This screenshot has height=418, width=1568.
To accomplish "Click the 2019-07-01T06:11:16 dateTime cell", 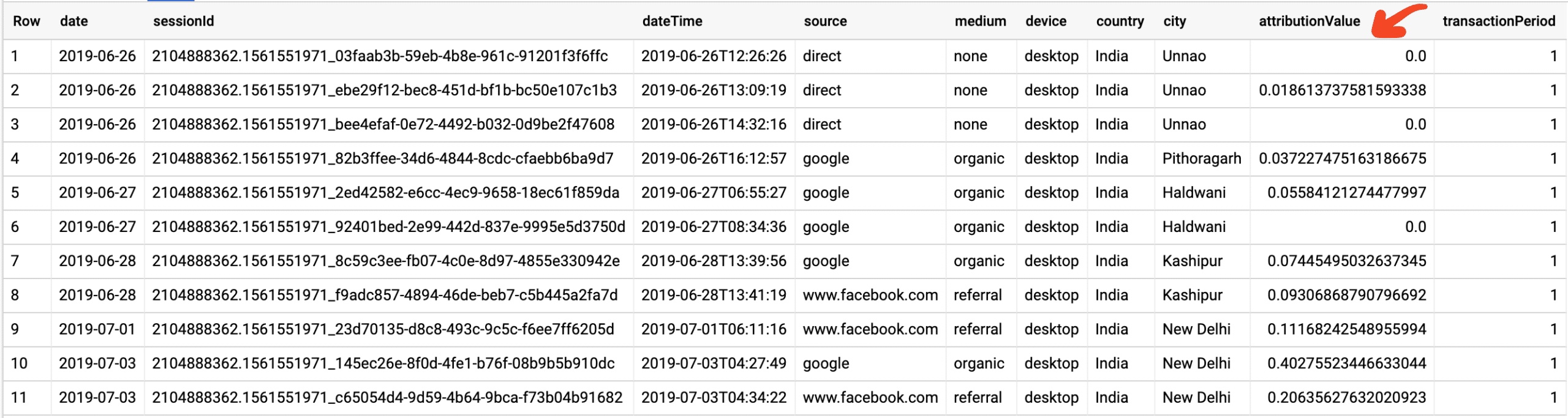I will 714,329.
